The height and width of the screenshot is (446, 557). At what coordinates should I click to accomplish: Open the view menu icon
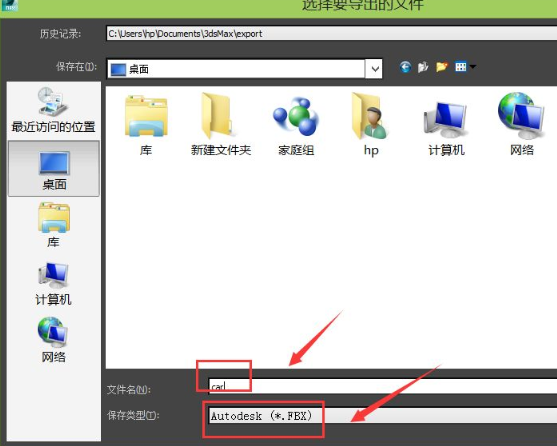(465, 67)
